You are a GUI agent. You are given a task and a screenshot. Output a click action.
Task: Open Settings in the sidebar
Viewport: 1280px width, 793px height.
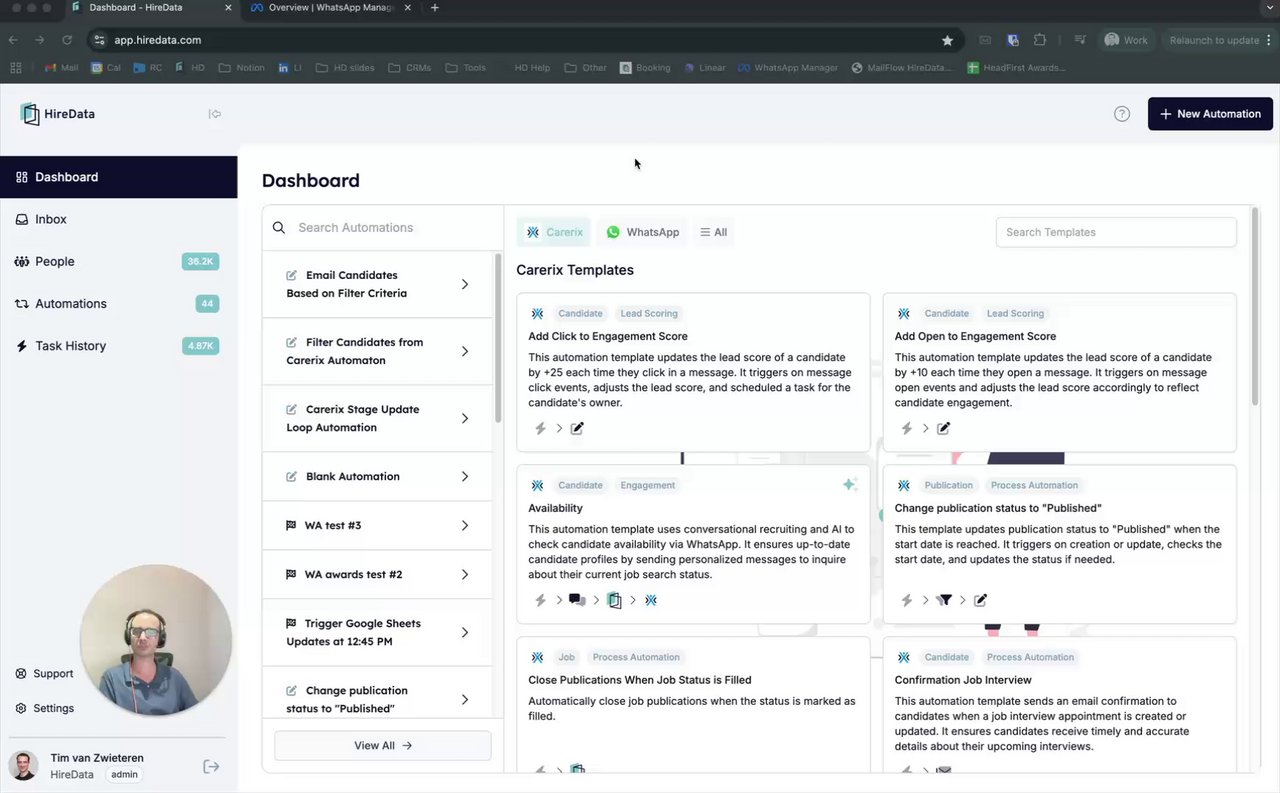tap(45, 708)
